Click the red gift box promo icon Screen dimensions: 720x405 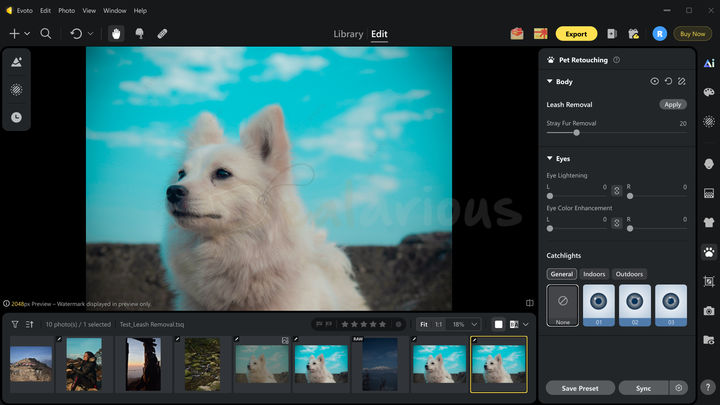click(x=517, y=34)
